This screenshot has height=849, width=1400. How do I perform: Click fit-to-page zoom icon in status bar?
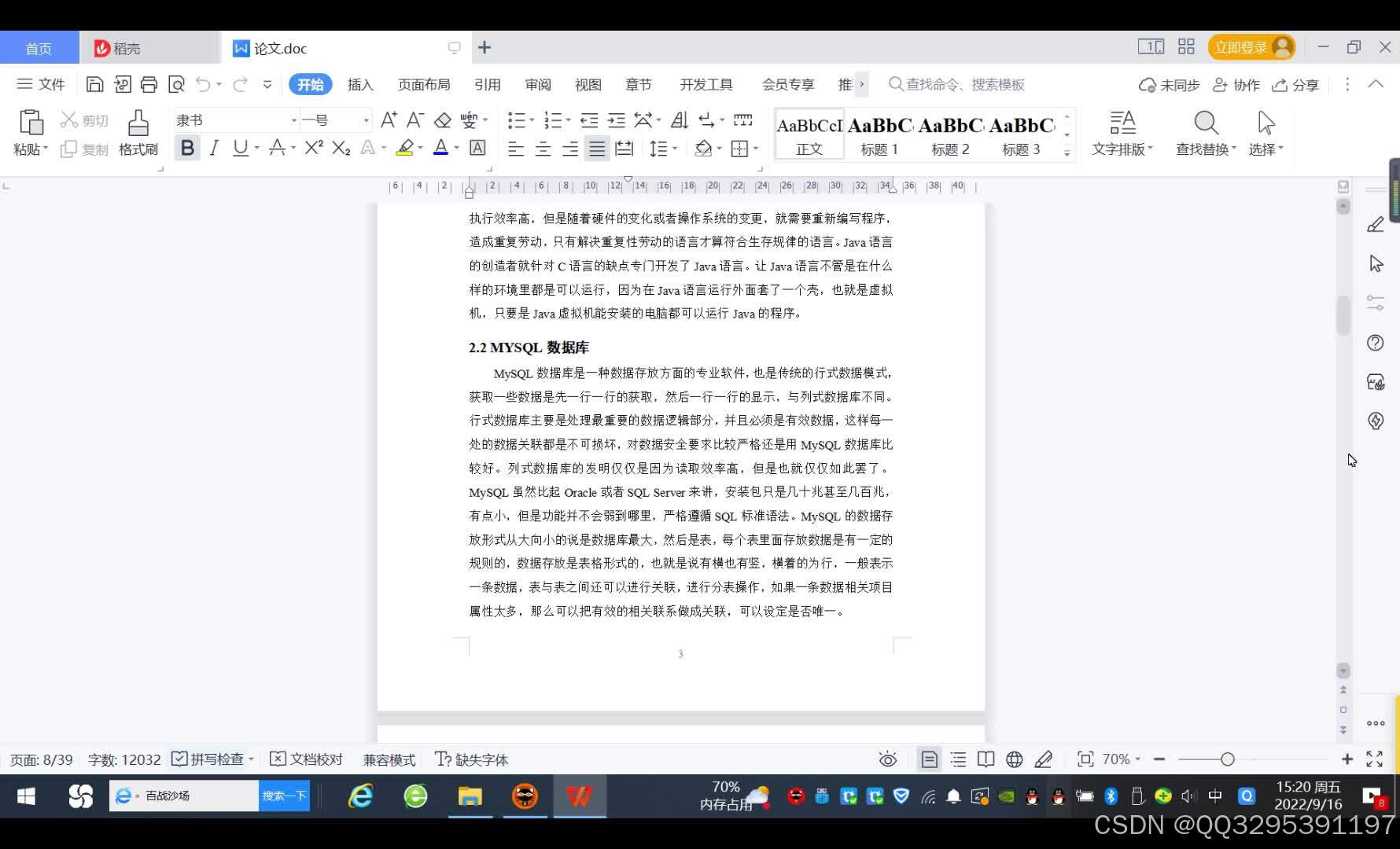click(1085, 759)
